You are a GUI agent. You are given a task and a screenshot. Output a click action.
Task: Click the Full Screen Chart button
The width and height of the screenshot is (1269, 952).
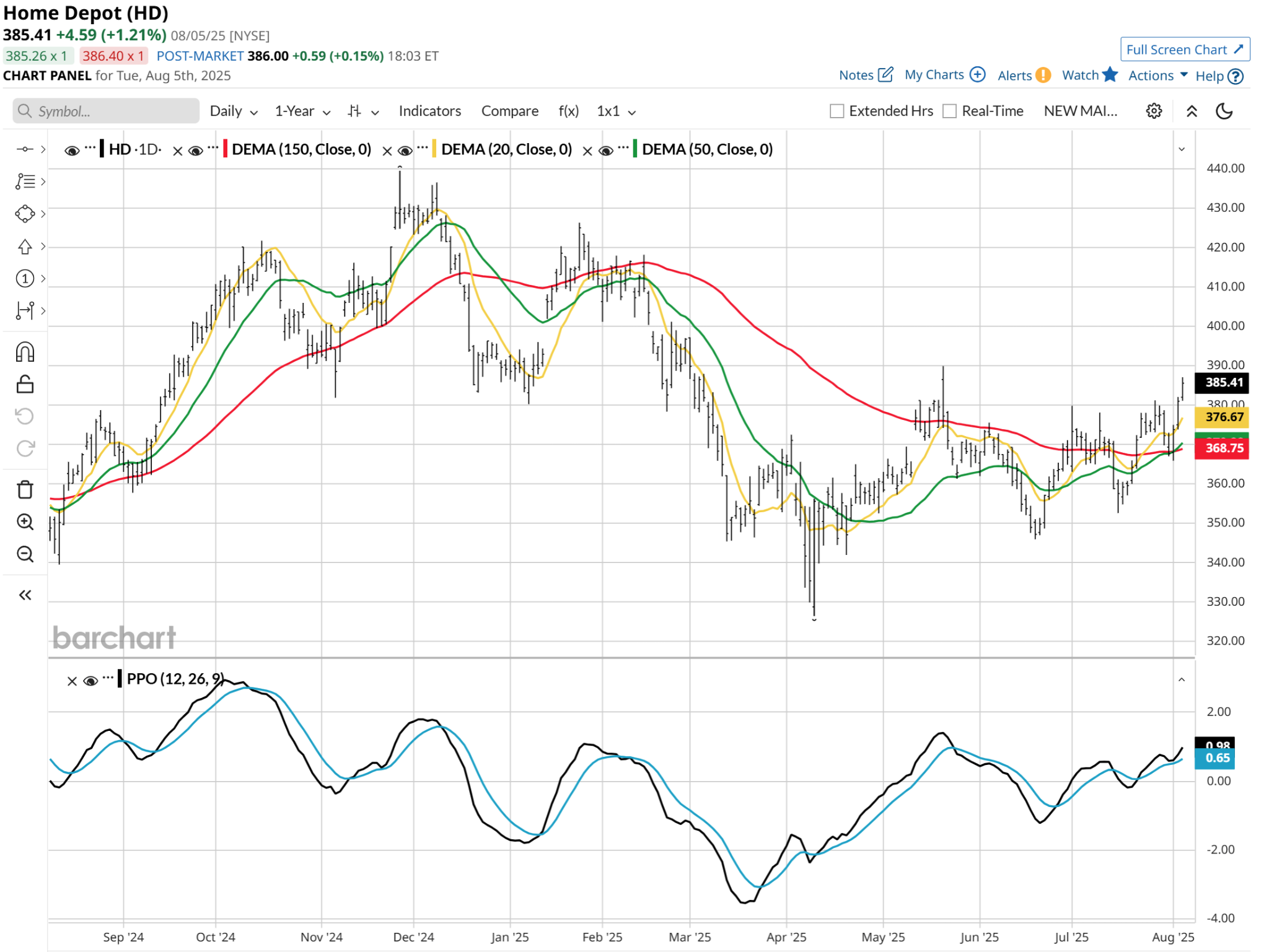tap(1185, 50)
